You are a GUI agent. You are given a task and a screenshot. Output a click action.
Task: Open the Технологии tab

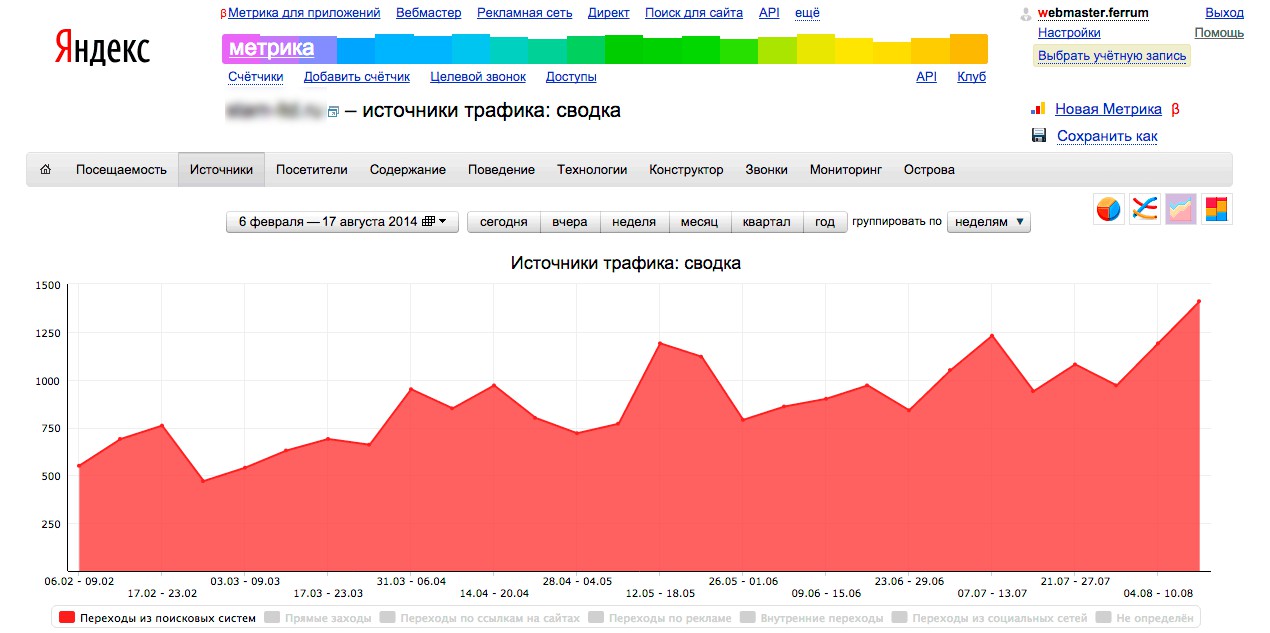tap(592, 170)
